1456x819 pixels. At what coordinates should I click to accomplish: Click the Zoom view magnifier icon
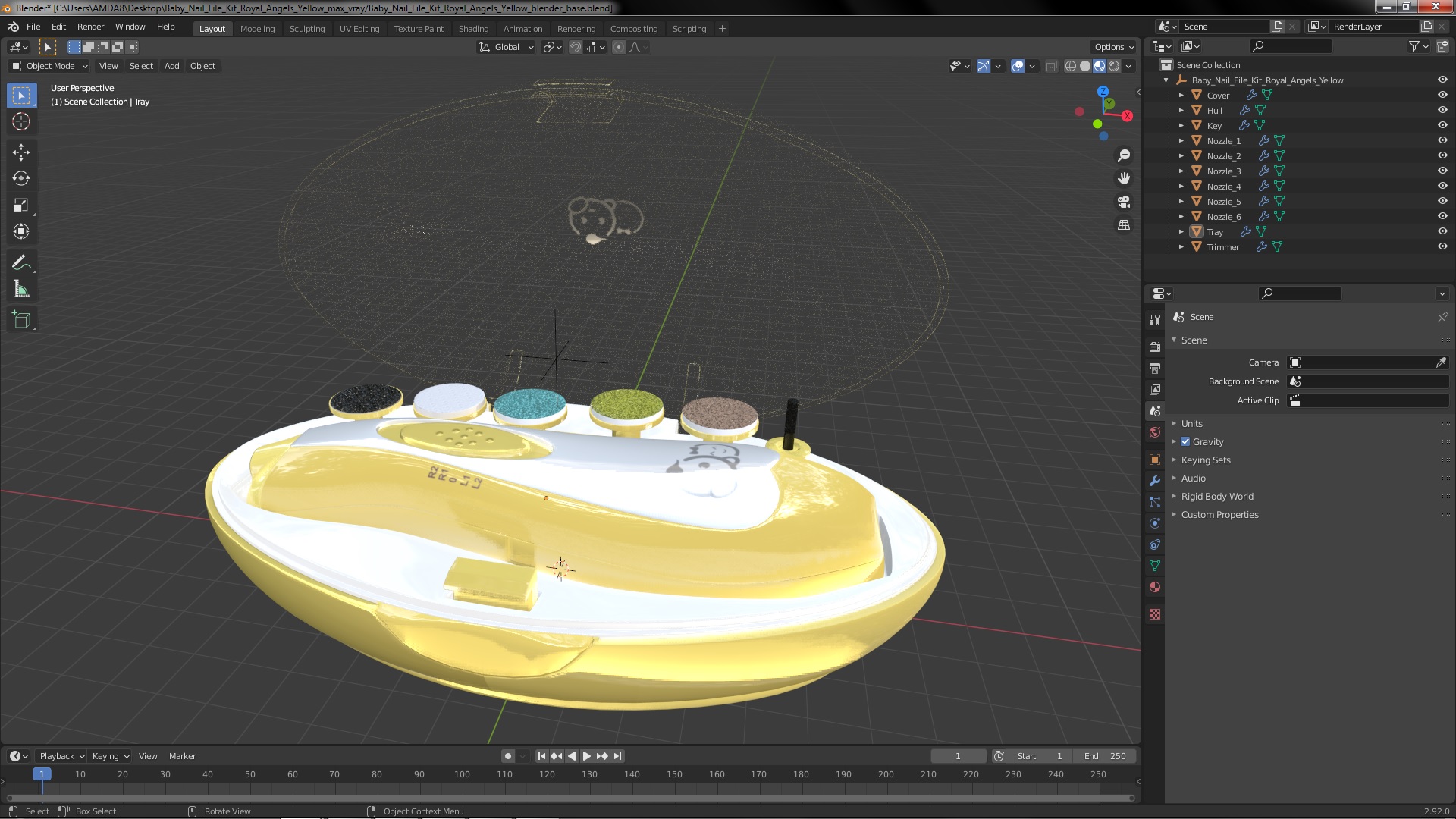(x=1124, y=155)
